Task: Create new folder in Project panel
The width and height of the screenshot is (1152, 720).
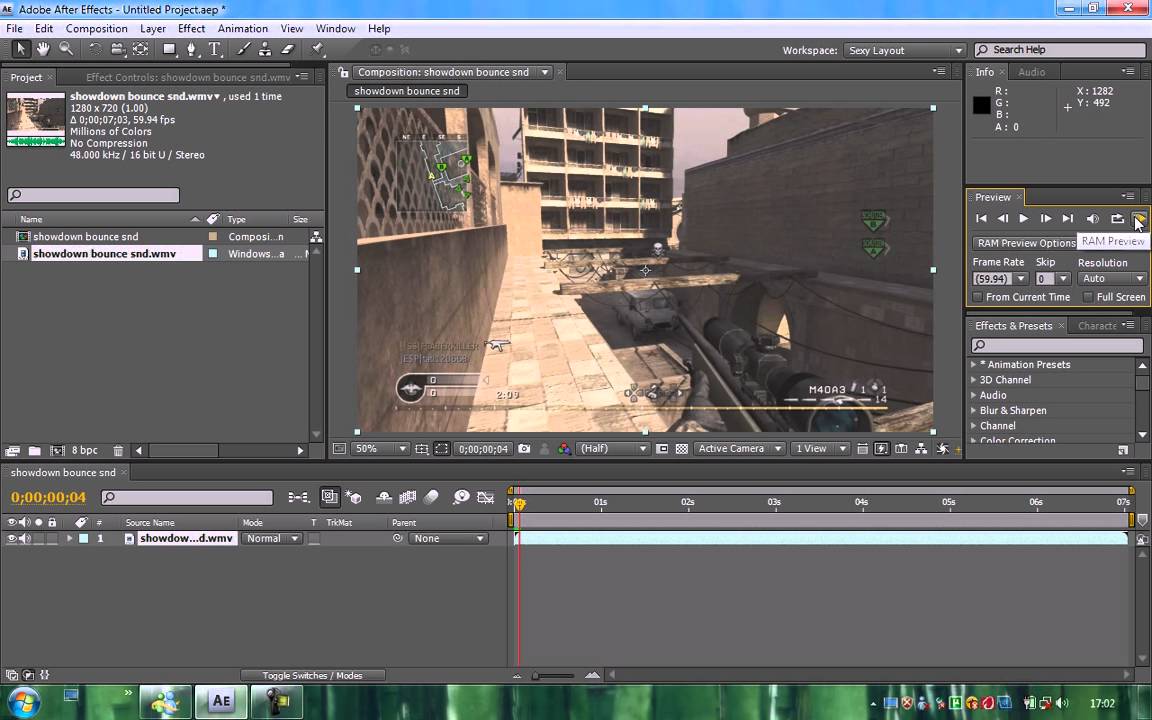Action: [35, 450]
